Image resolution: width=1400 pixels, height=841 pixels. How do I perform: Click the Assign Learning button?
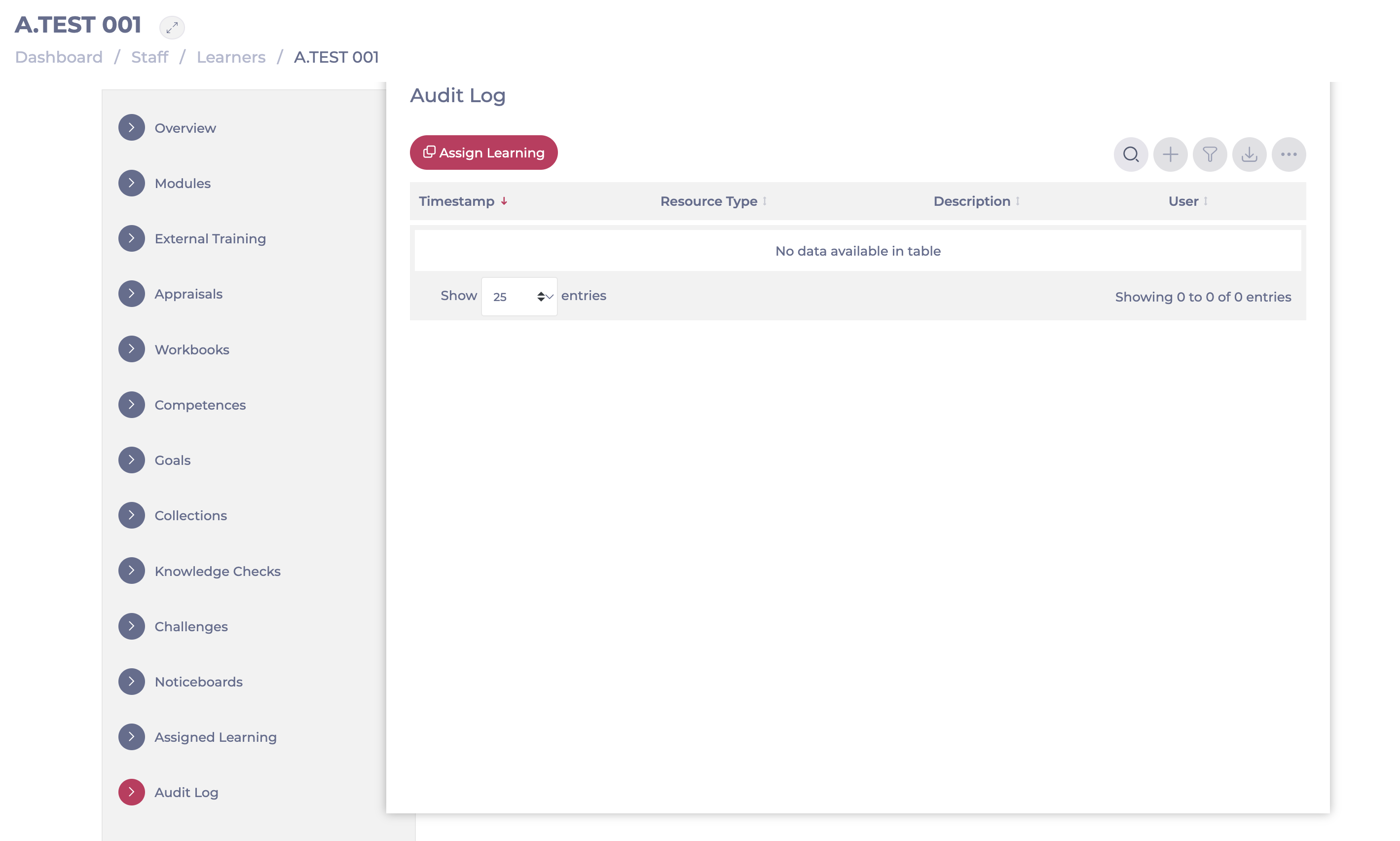point(483,153)
